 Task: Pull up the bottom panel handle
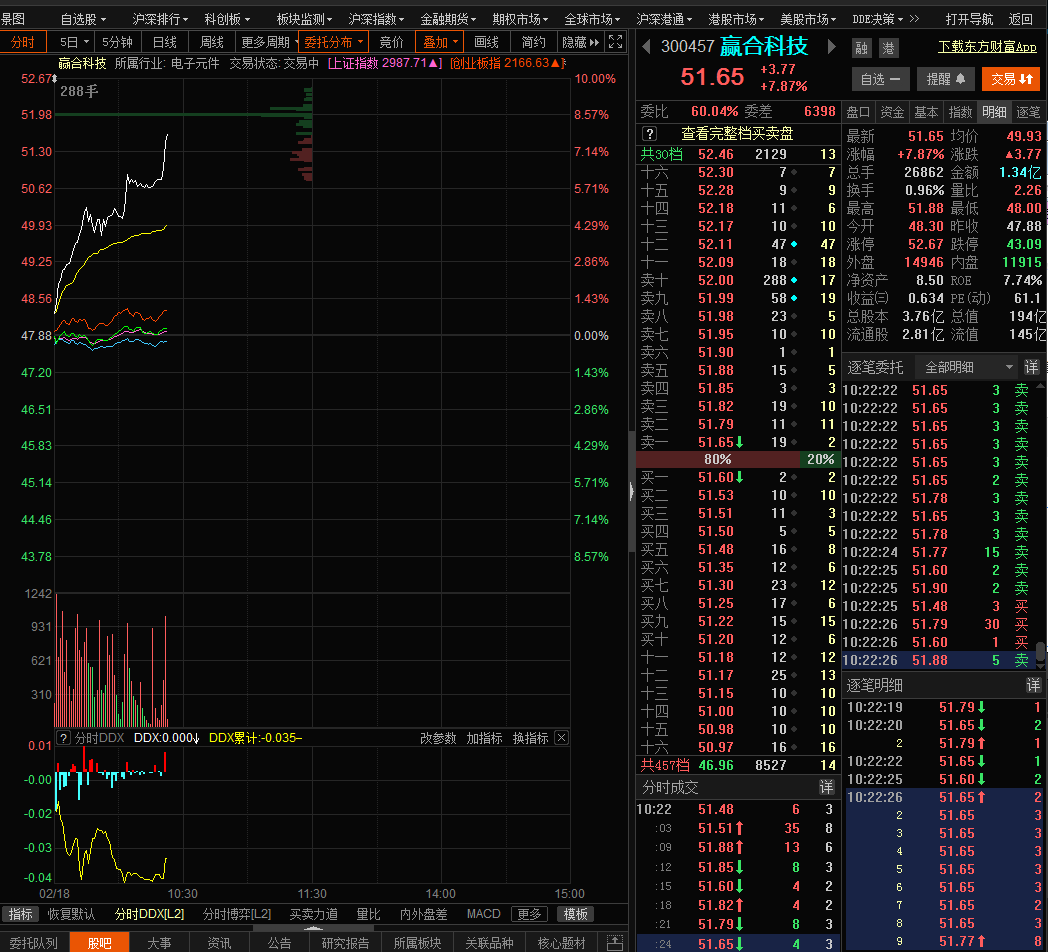pyautogui.click(x=313, y=928)
